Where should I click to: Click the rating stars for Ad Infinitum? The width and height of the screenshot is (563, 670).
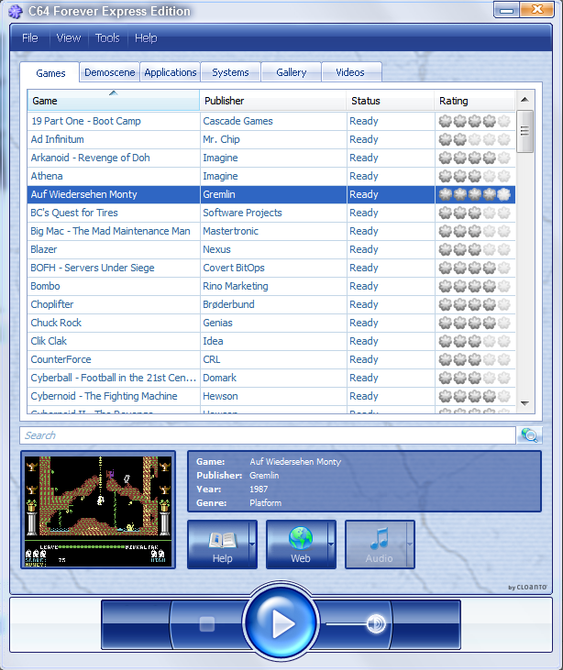[475, 139]
